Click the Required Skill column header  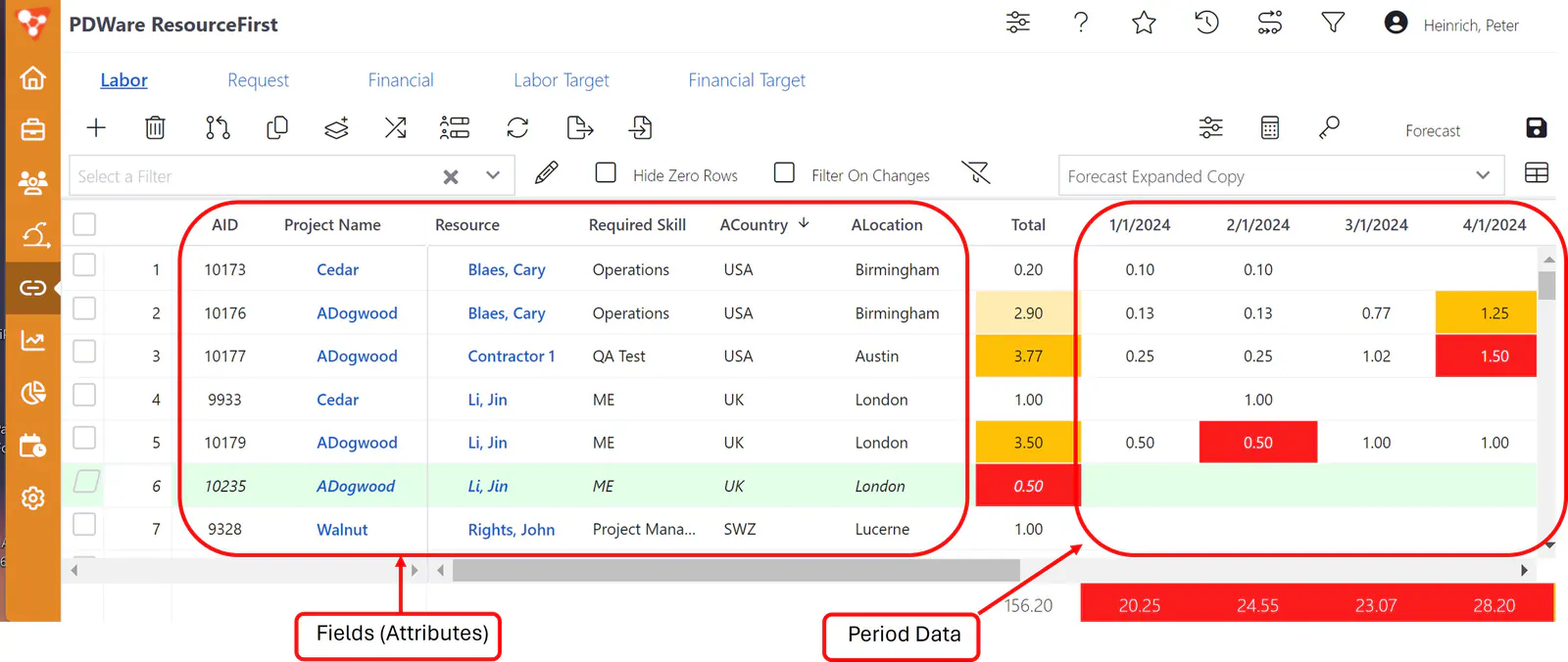tap(637, 224)
